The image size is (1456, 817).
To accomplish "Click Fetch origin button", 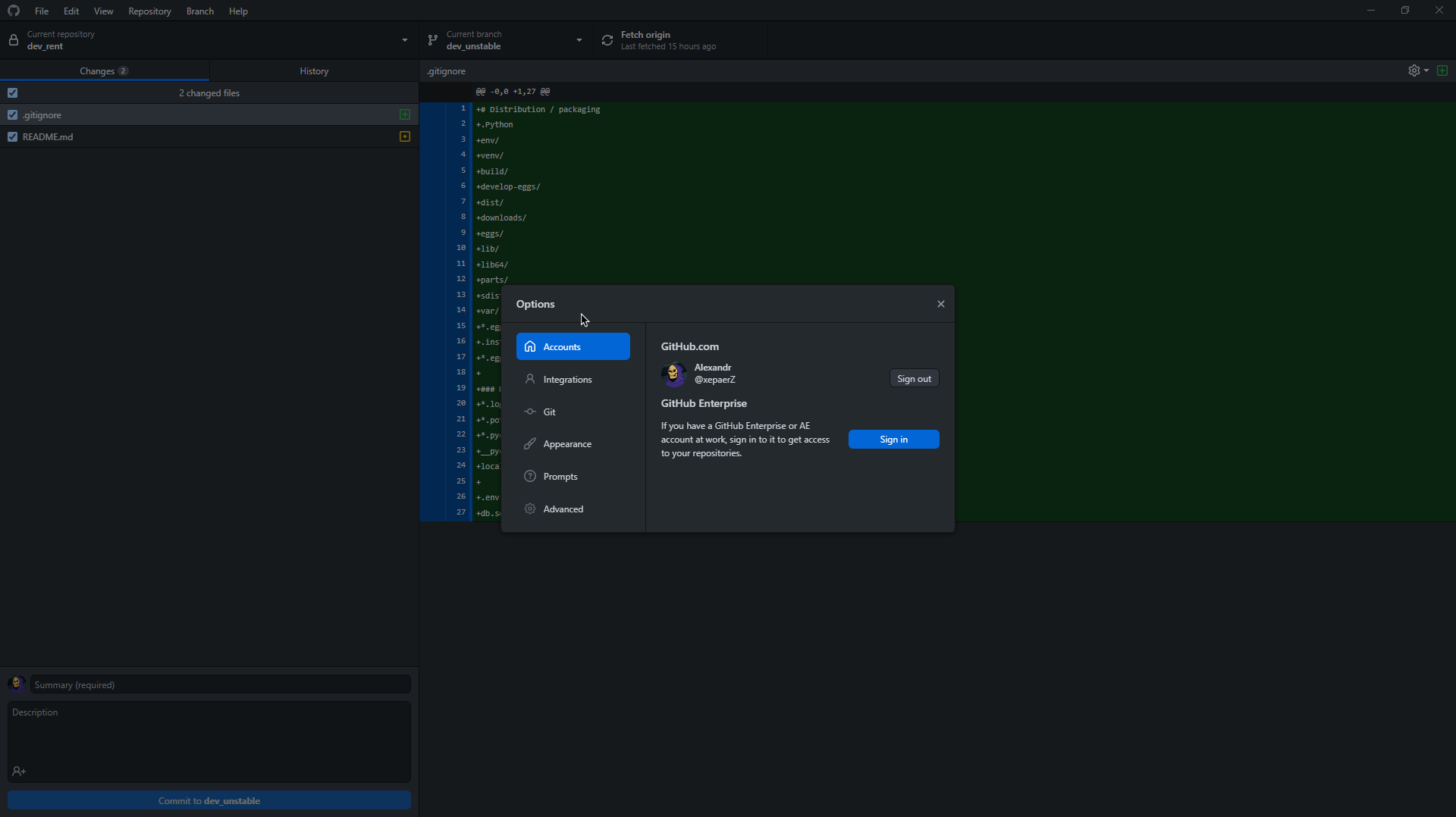I will tap(680, 40).
